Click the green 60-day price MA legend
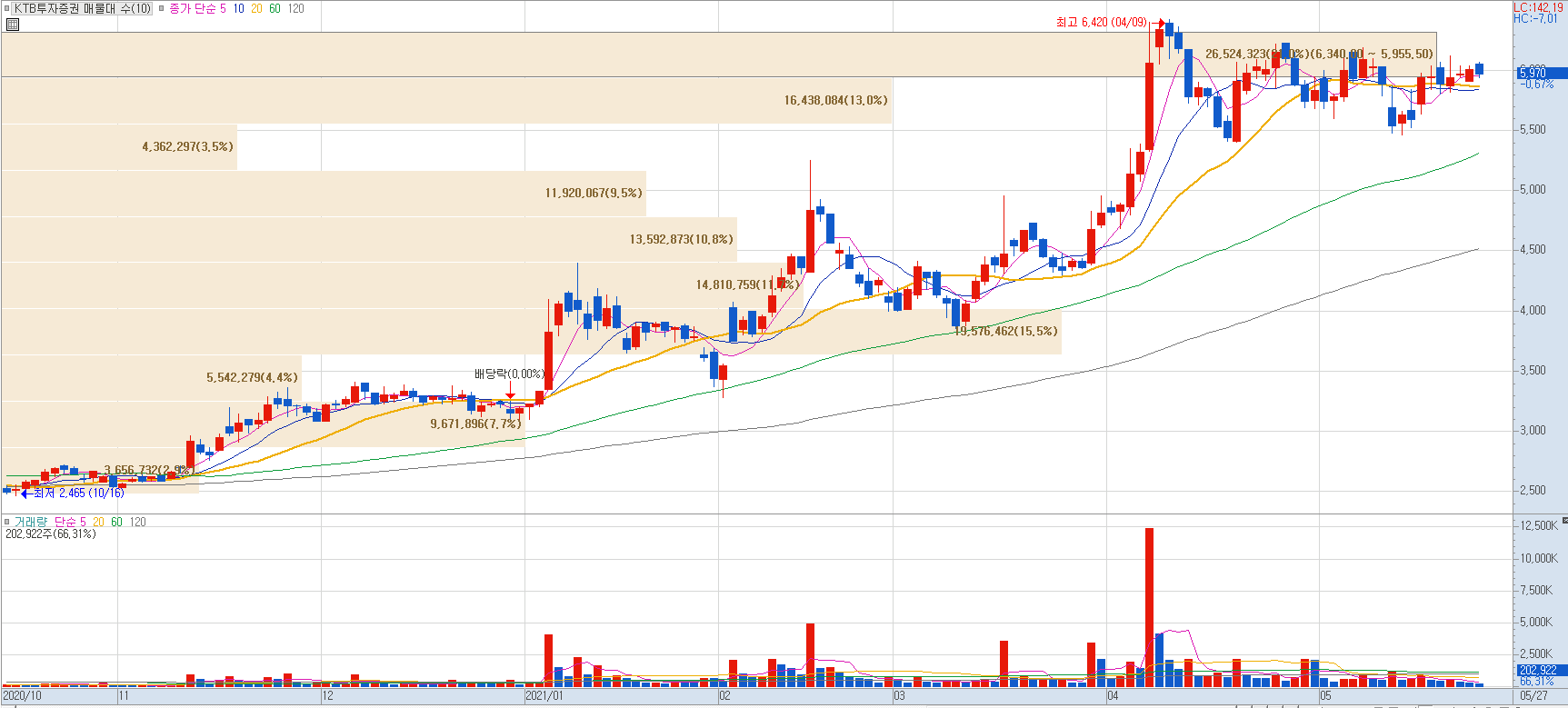Viewport: 1568px width, 708px height. (275, 8)
